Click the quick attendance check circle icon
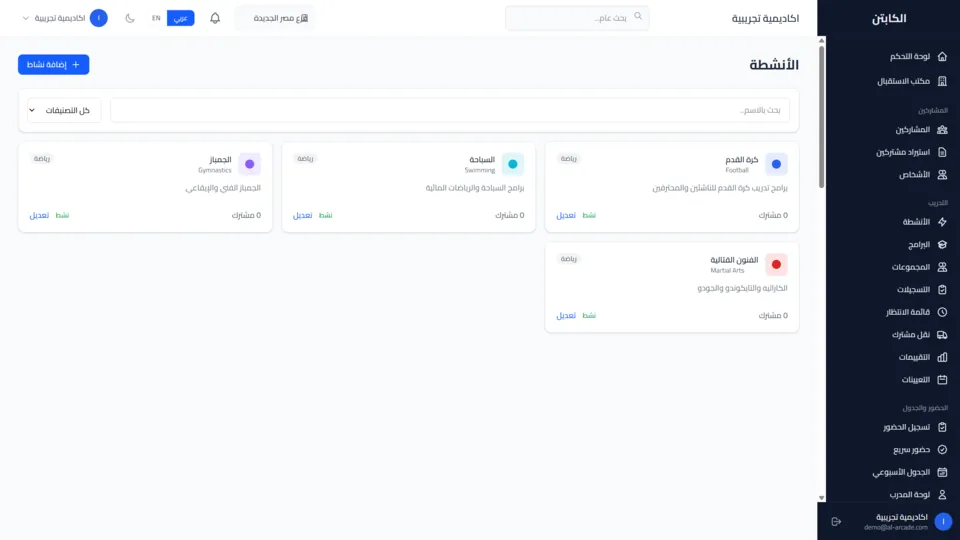The height and width of the screenshot is (540, 960). click(x=942, y=449)
